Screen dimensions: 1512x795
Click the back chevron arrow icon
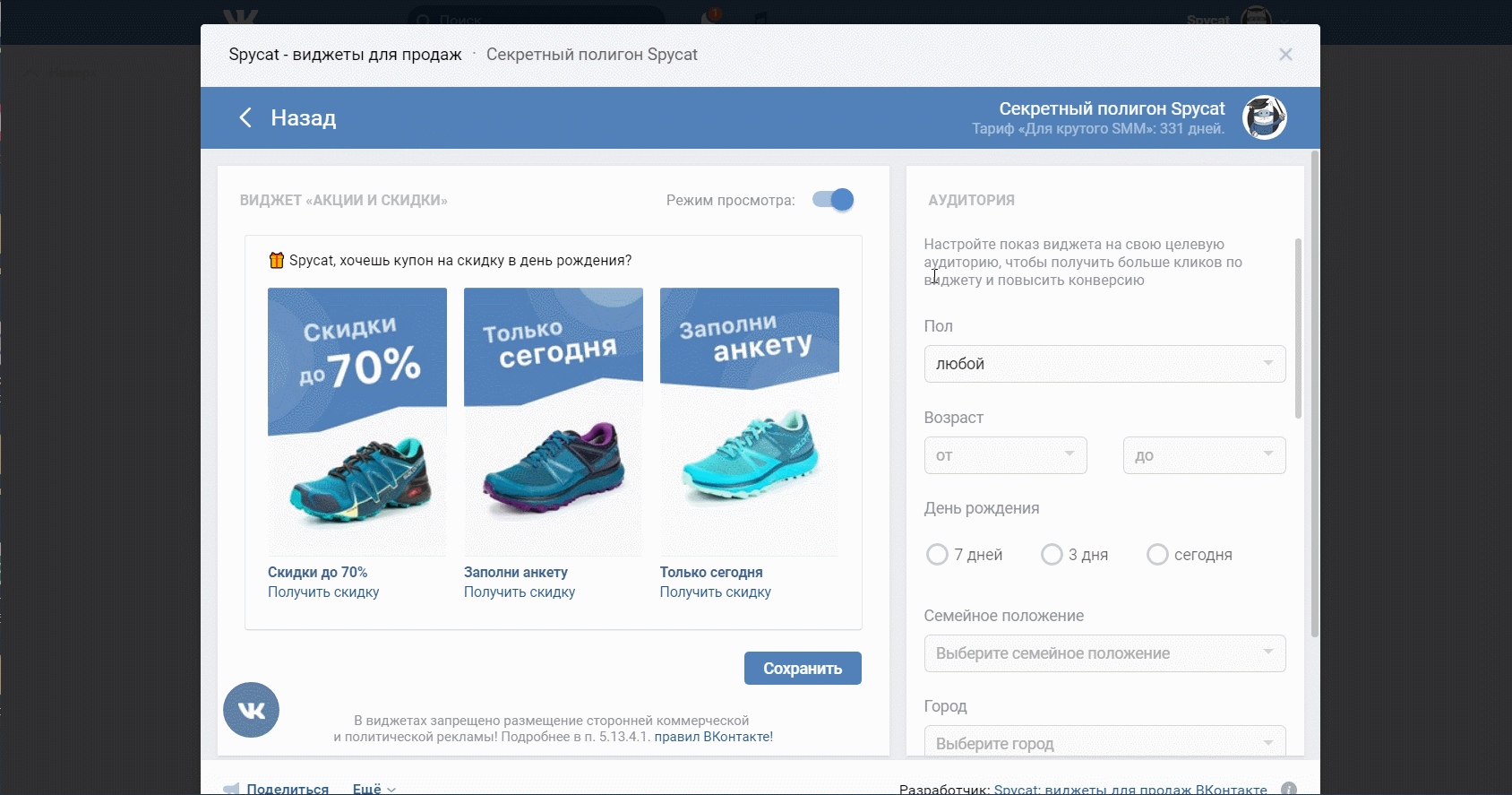point(245,117)
